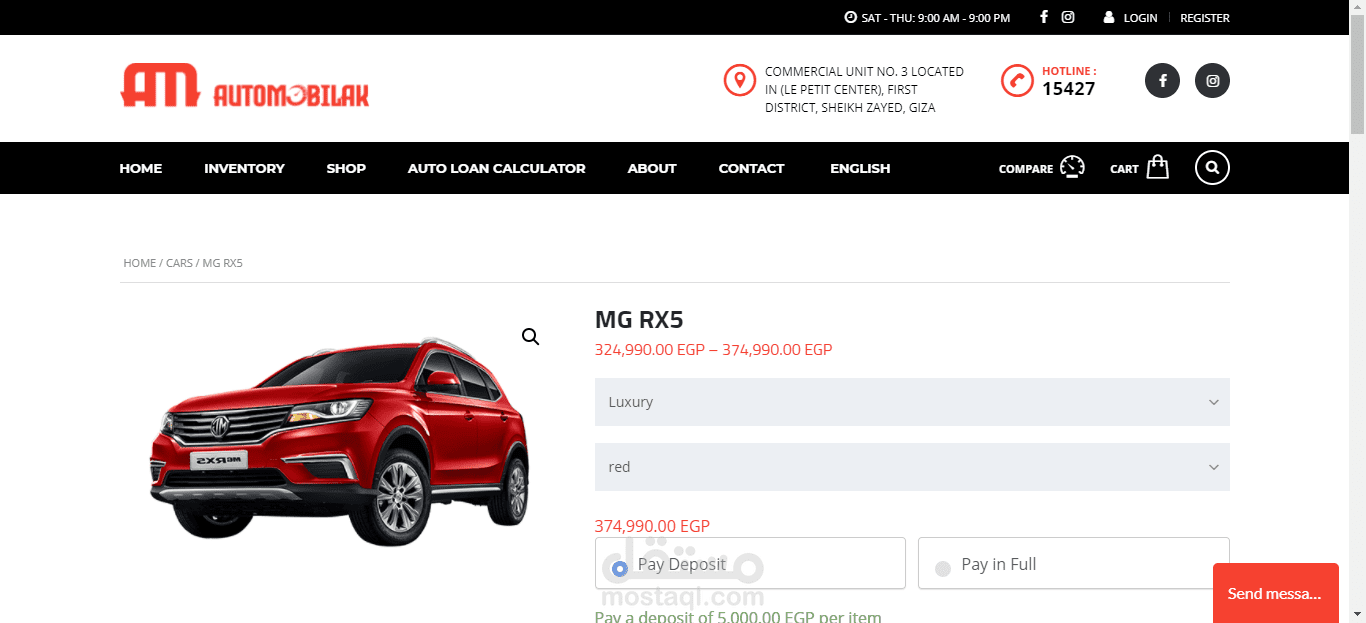Open the About menu item
The image size is (1366, 623).
pyautogui.click(x=652, y=168)
